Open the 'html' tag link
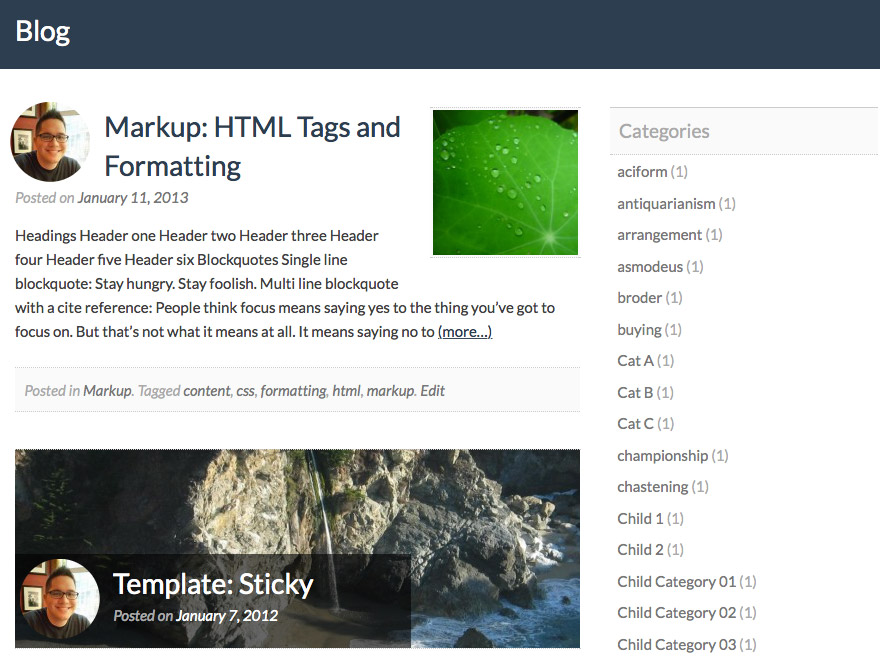Screen dimensions: 880x660 point(346,391)
